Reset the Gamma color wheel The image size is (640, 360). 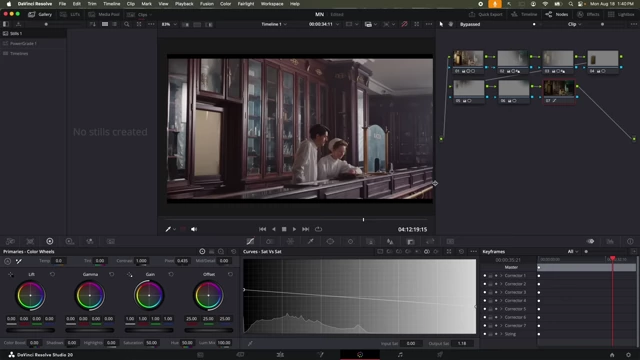point(111,274)
